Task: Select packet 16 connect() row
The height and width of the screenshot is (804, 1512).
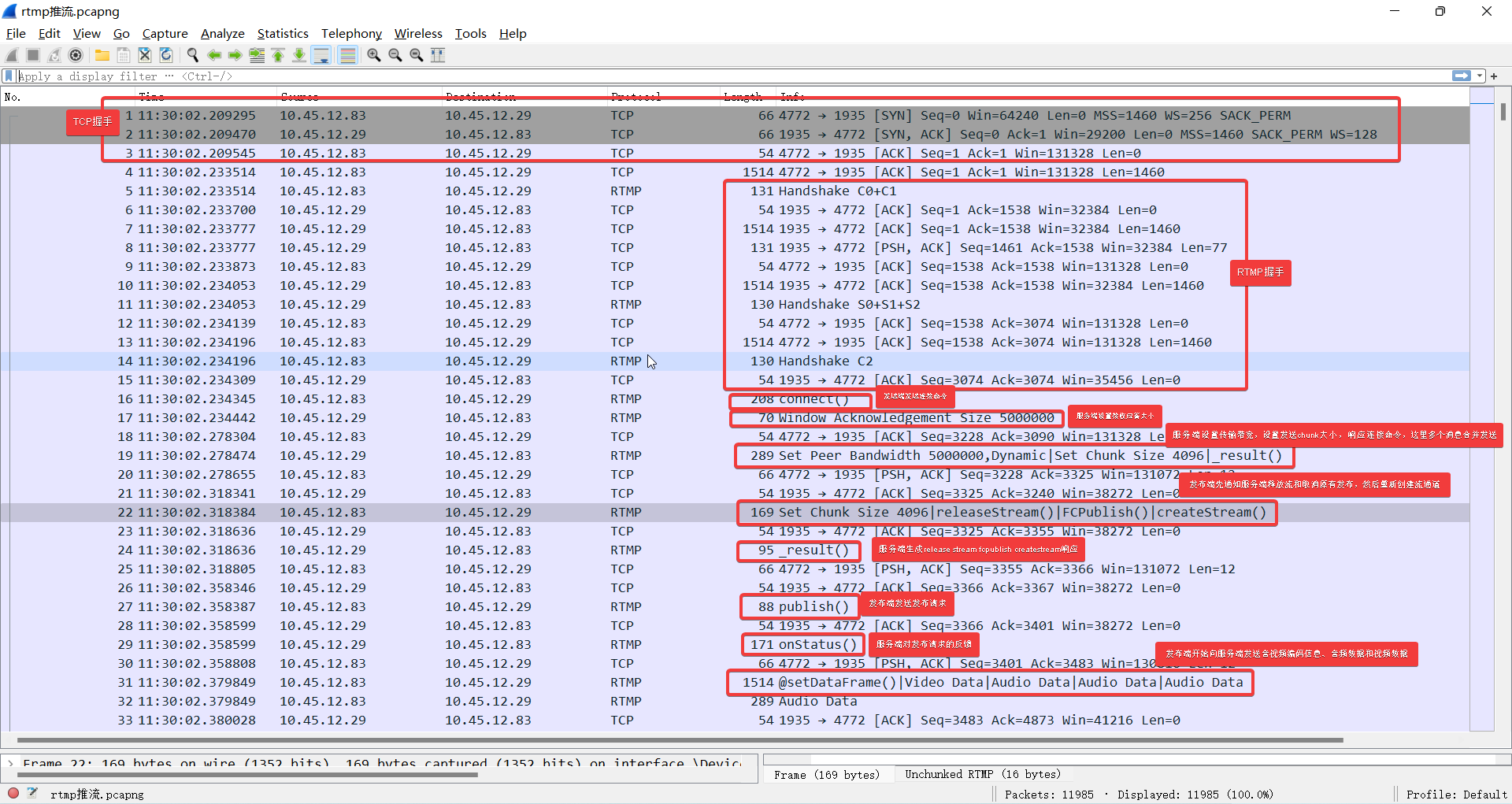Action: coord(735,399)
